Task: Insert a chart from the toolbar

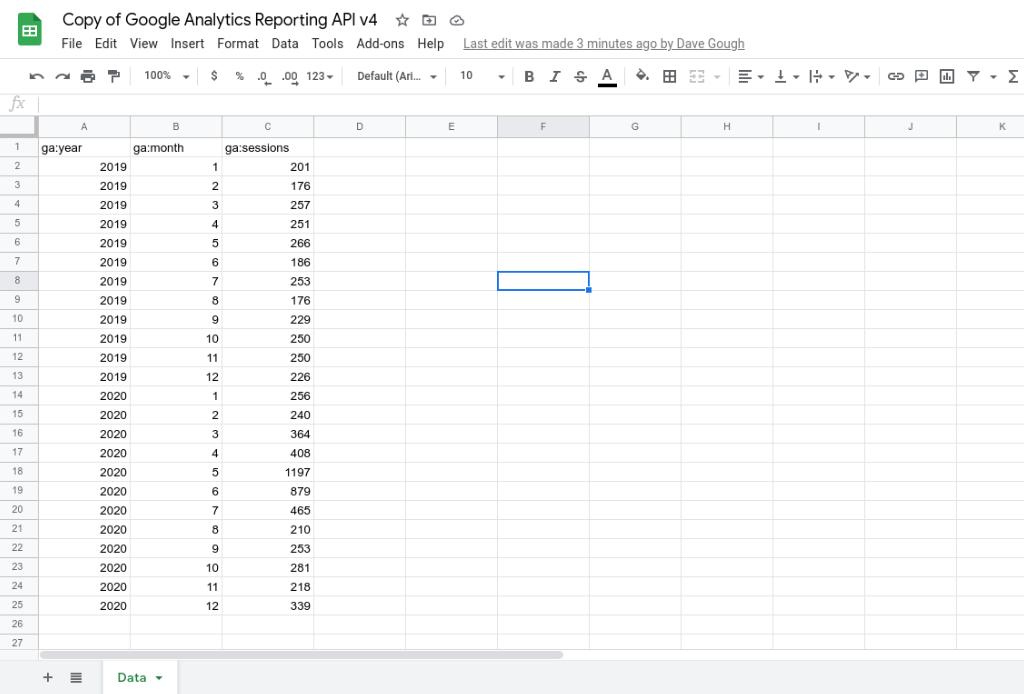Action: click(946, 75)
